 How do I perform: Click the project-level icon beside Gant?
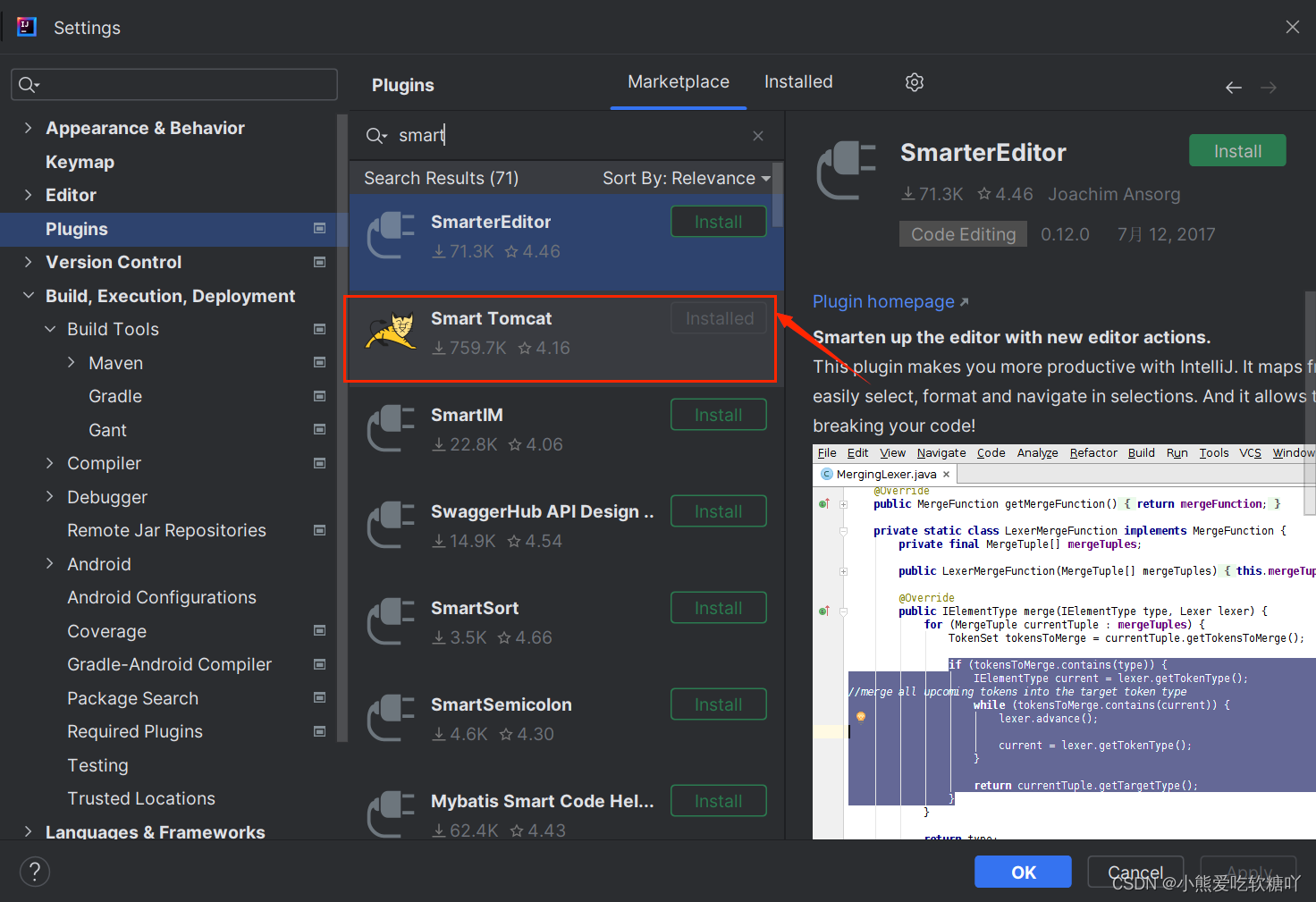pyautogui.click(x=319, y=430)
